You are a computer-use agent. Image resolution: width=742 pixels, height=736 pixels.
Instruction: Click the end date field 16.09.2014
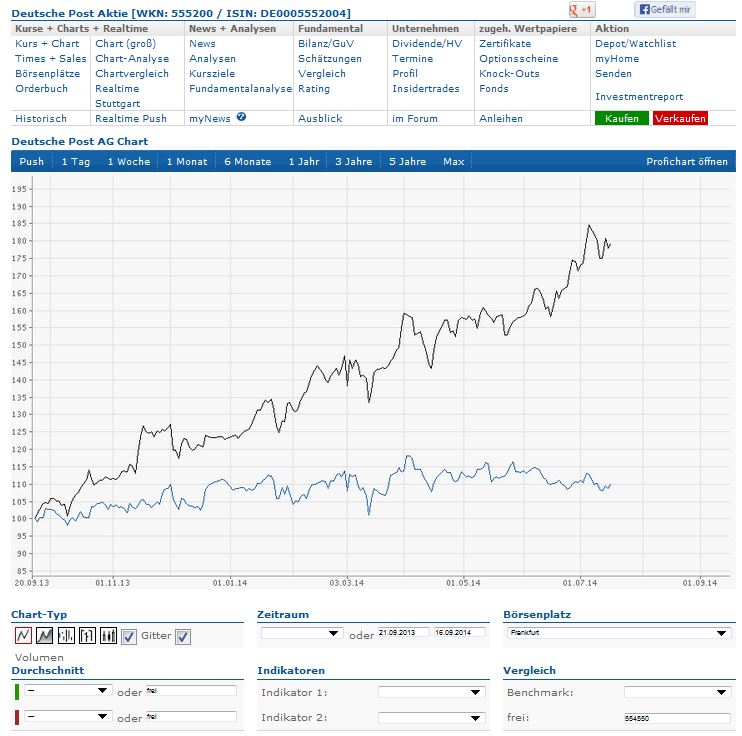[459, 632]
